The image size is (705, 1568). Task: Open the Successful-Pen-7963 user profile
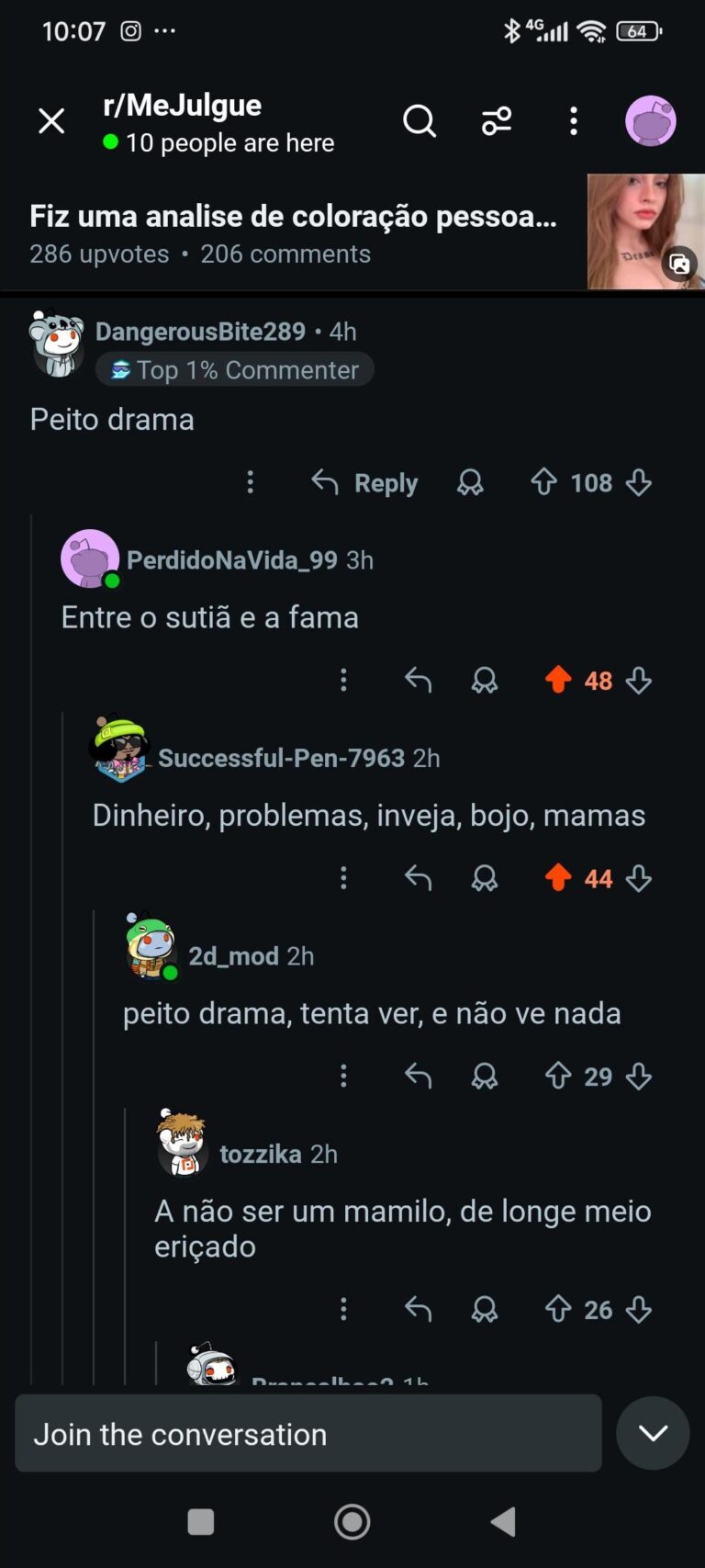coord(281,758)
